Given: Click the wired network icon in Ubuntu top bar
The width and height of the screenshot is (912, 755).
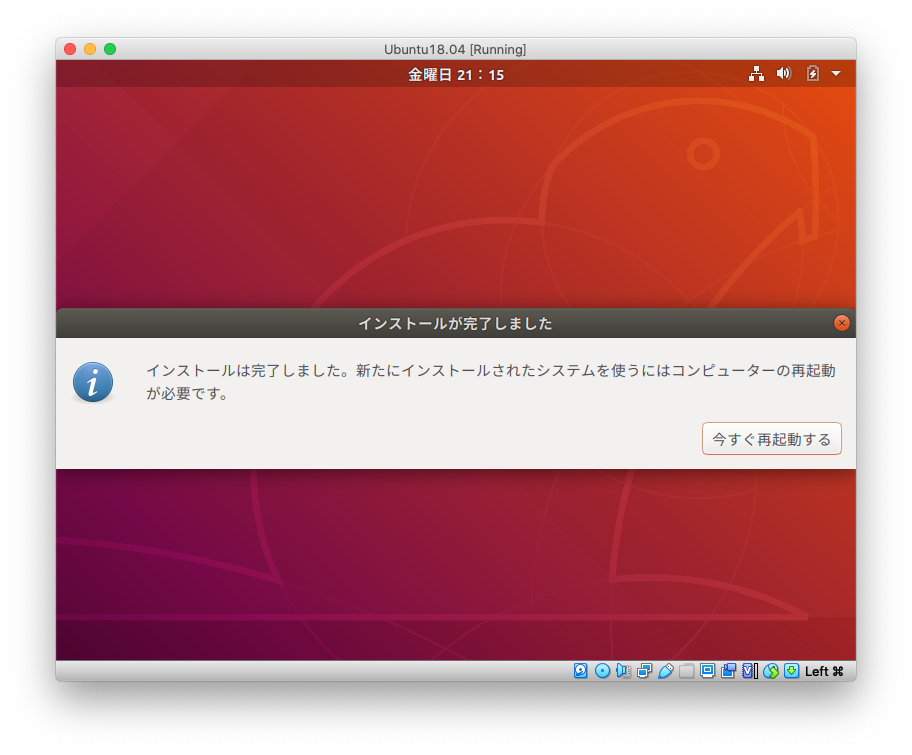Looking at the screenshot, I should [x=757, y=73].
